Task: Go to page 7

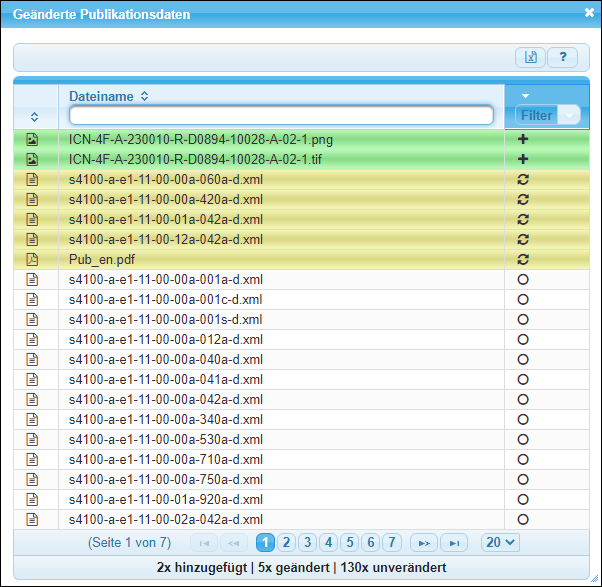Action: [x=392, y=542]
